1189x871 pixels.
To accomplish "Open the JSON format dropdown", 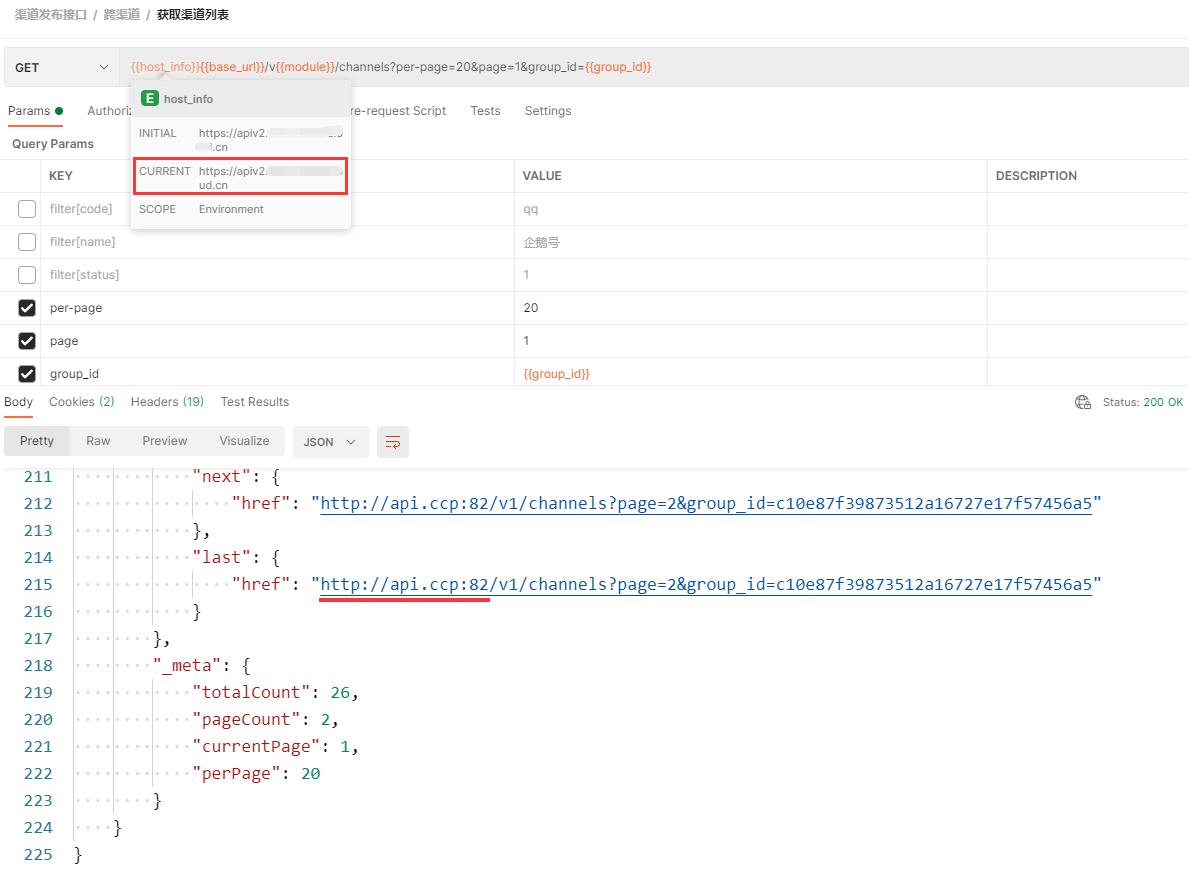I will (x=329, y=442).
